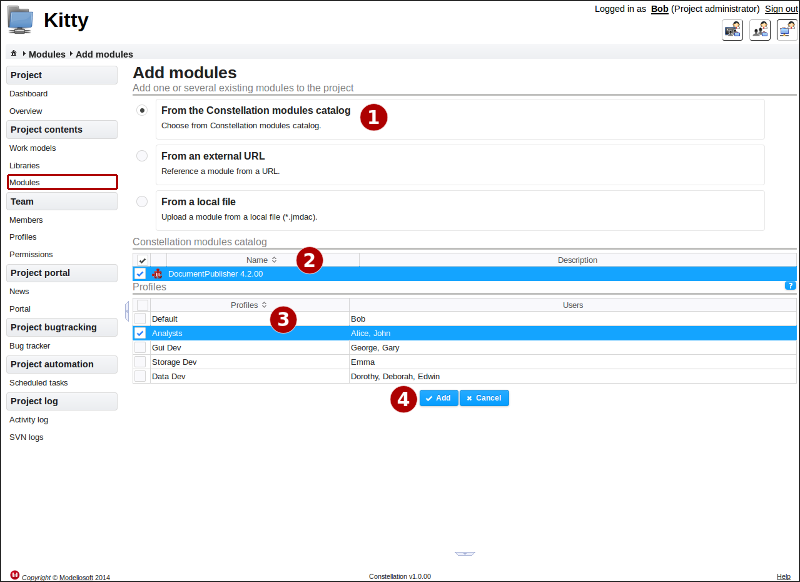The height and width of the screenshot is (582, 800).
Task: Click the 'Emma' users cell
Action: tap(573, 362)
